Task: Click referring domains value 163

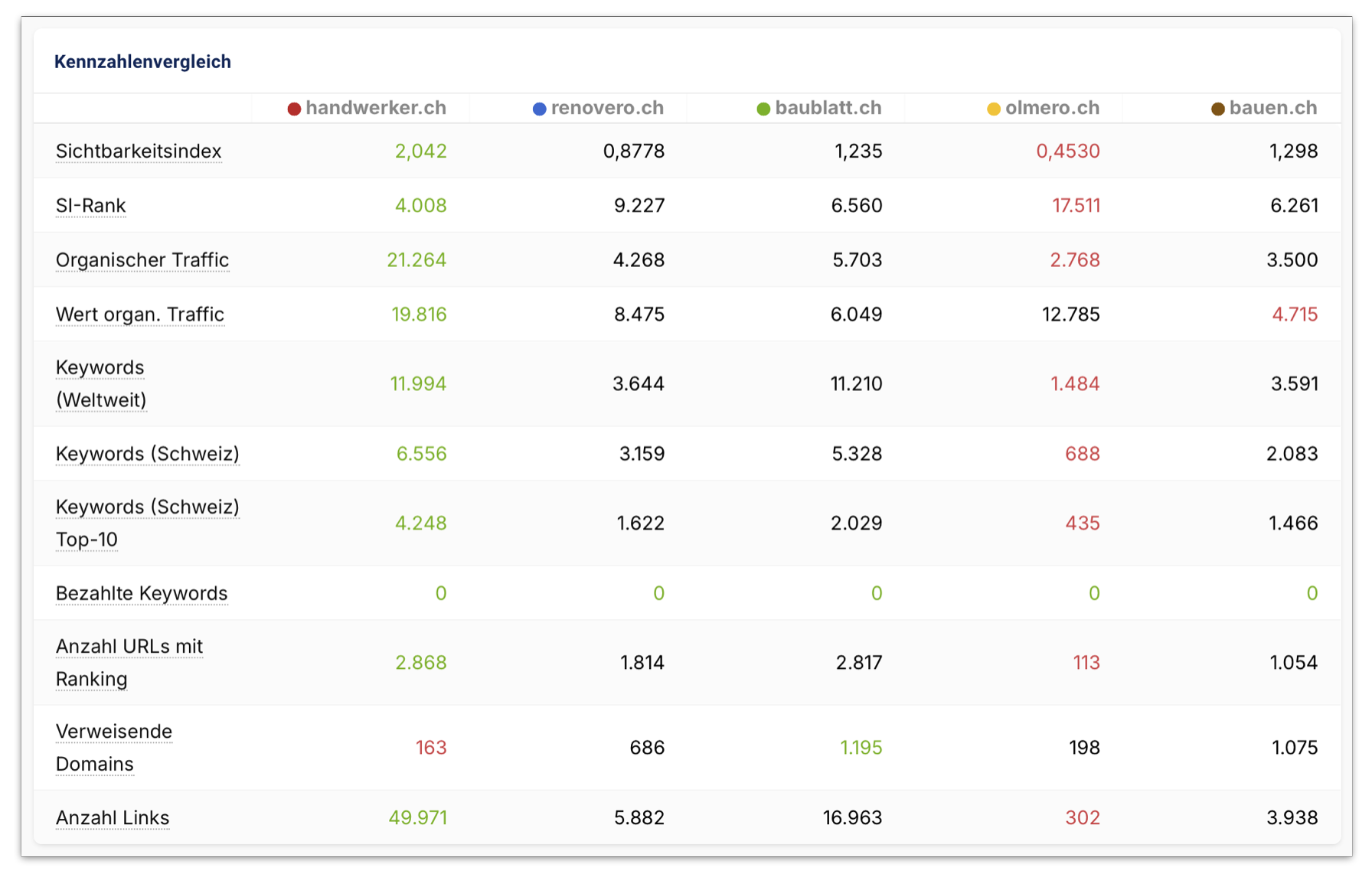Action: pyautogui.click(x=431, y=748)
